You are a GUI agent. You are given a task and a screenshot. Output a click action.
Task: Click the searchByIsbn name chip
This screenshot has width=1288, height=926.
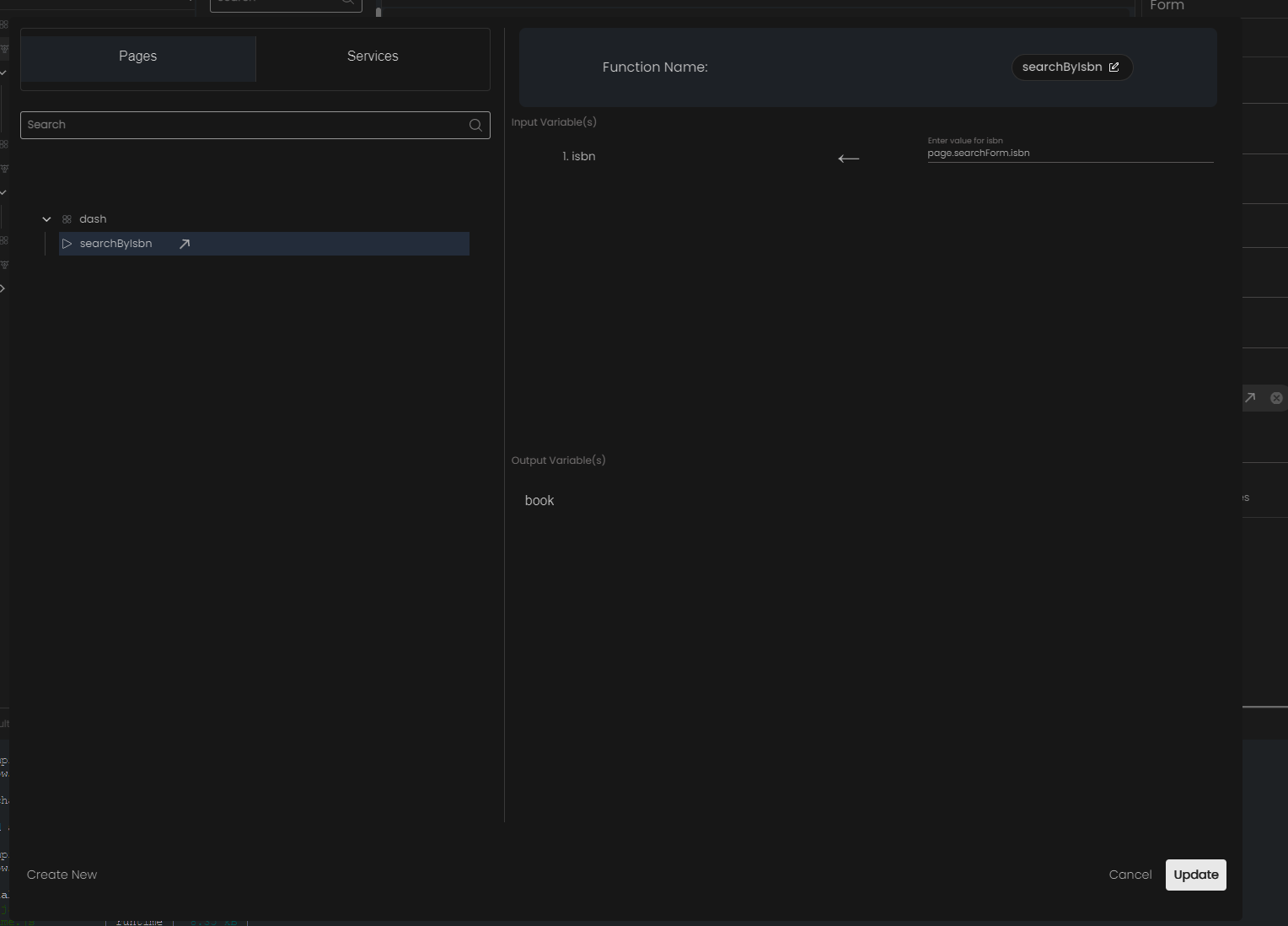point(1071,67)
